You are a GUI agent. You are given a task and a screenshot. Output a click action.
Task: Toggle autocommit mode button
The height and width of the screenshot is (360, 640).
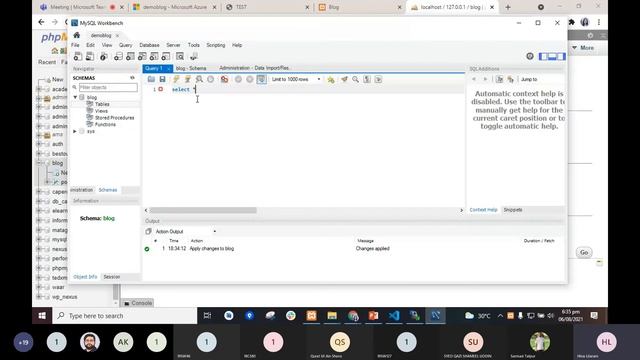[x=261, y=79]
